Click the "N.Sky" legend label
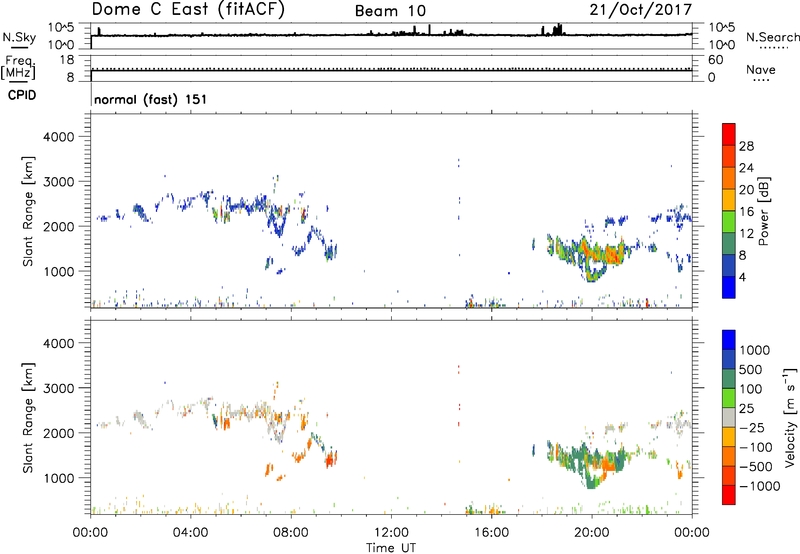This screenshot has height=554, width=800. tap(19, 37)
